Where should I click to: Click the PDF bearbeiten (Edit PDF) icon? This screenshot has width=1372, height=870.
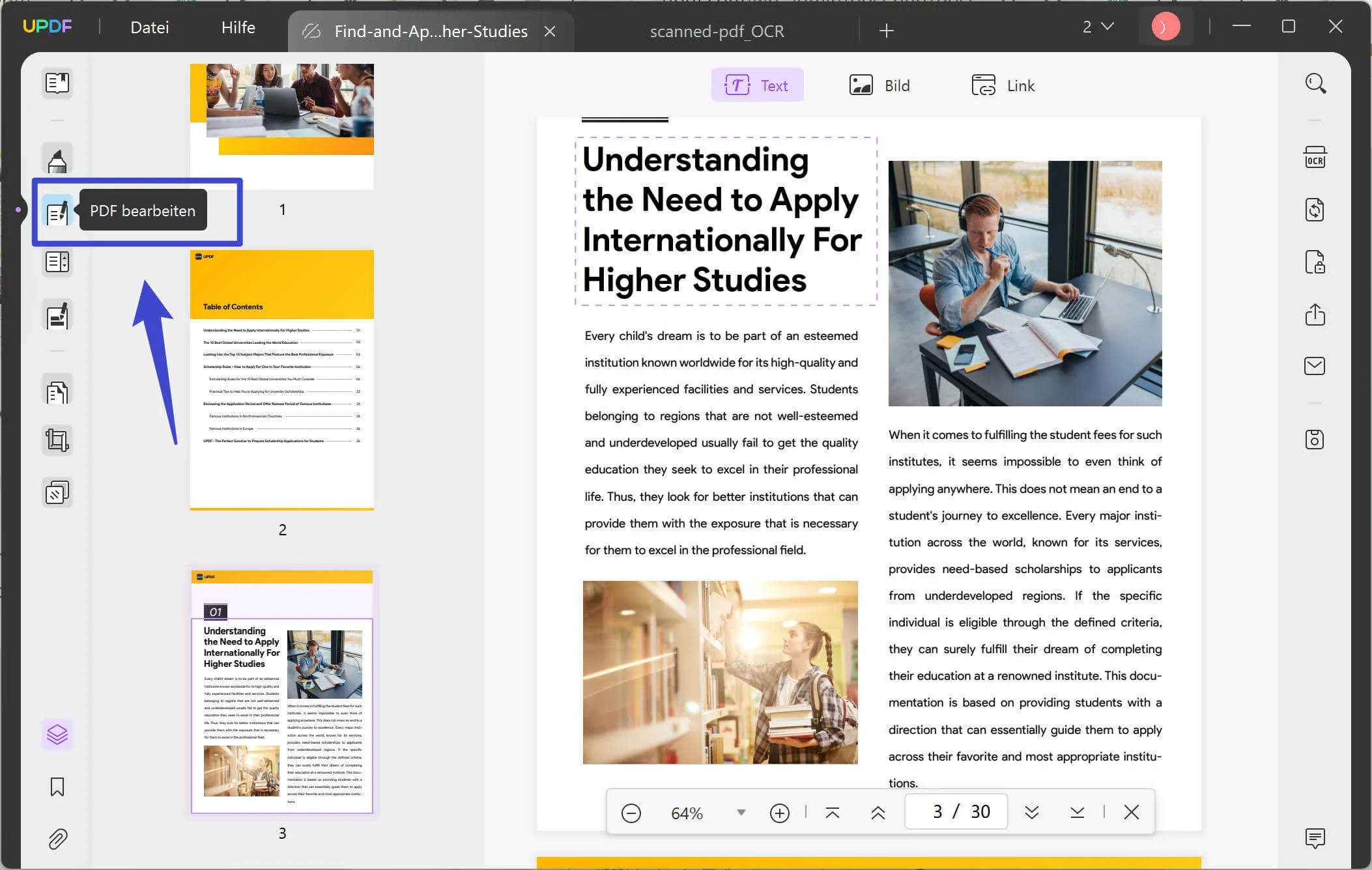57,212
